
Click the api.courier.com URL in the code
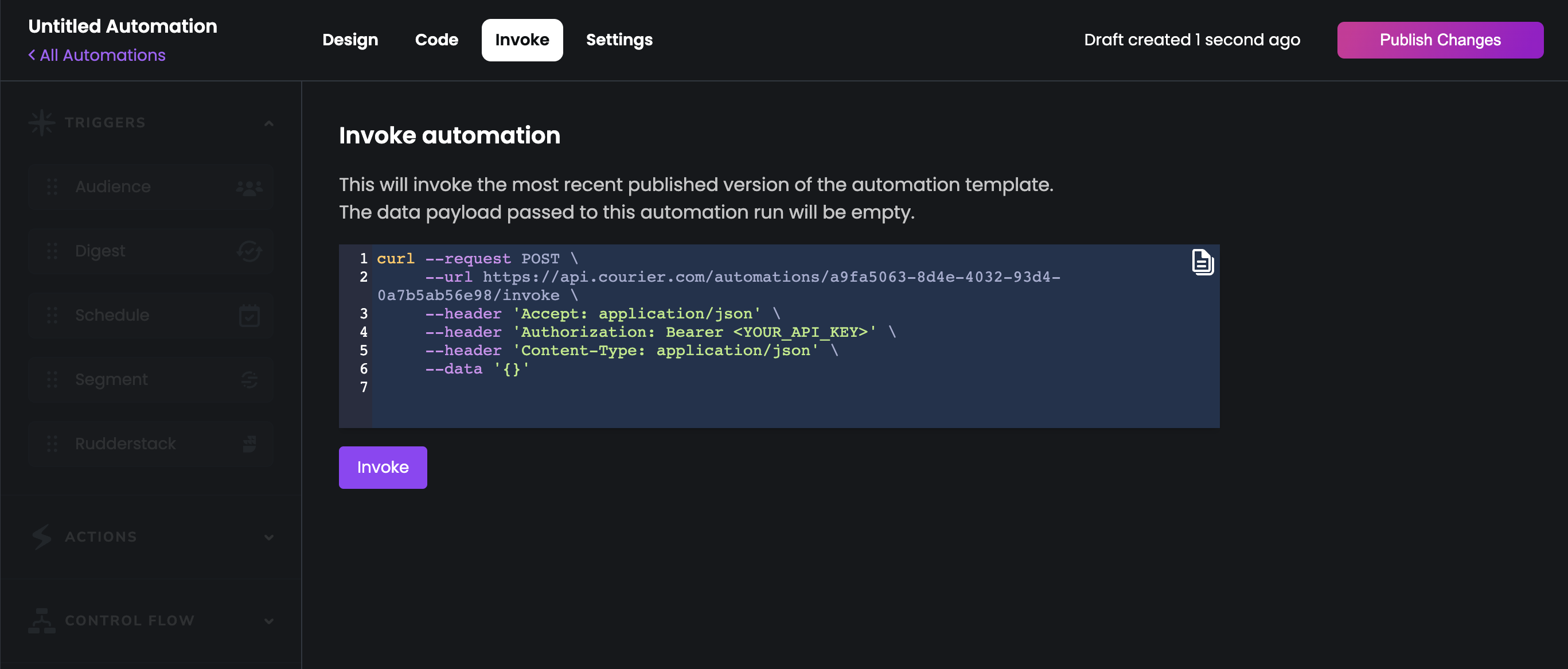pyautogui.click(x=719, y=286)
